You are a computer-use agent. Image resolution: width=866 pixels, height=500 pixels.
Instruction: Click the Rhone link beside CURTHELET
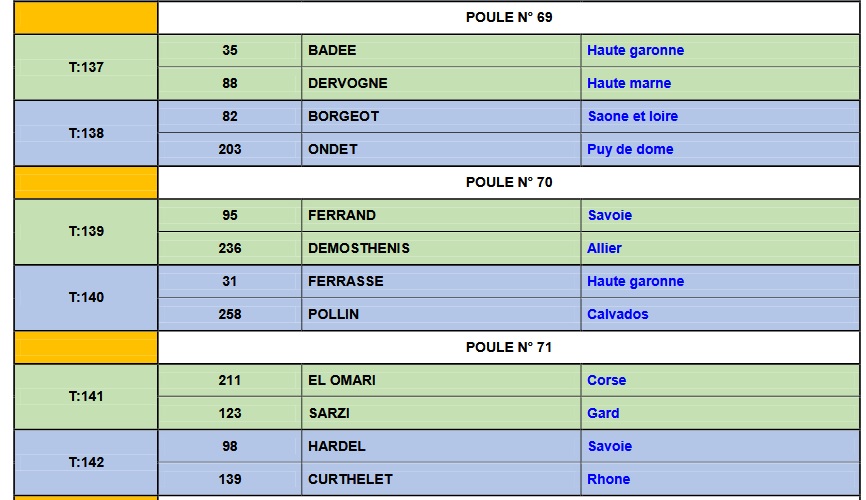coord(608,480)
